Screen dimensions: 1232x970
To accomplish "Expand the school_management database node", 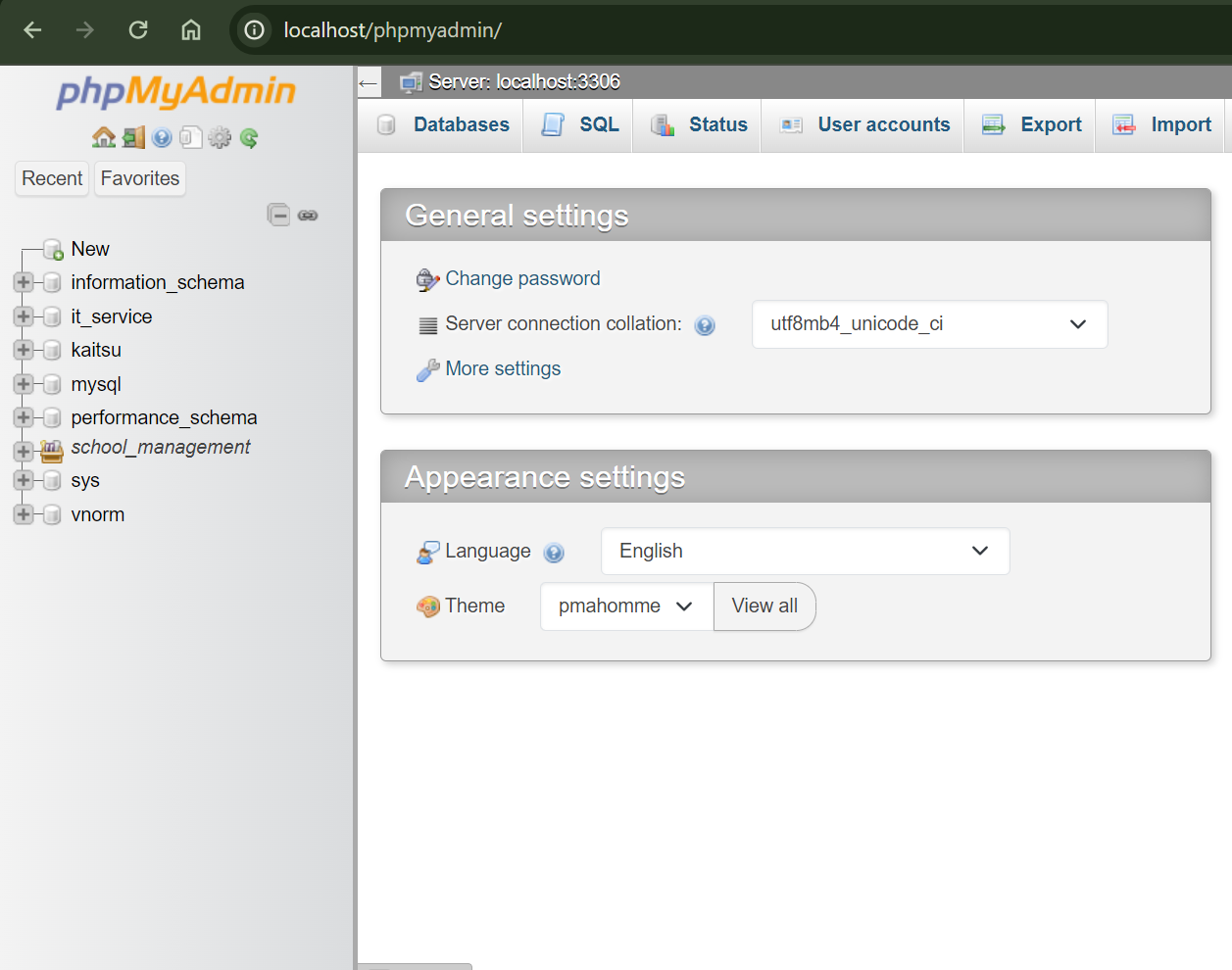I will [x=24, y=451].
